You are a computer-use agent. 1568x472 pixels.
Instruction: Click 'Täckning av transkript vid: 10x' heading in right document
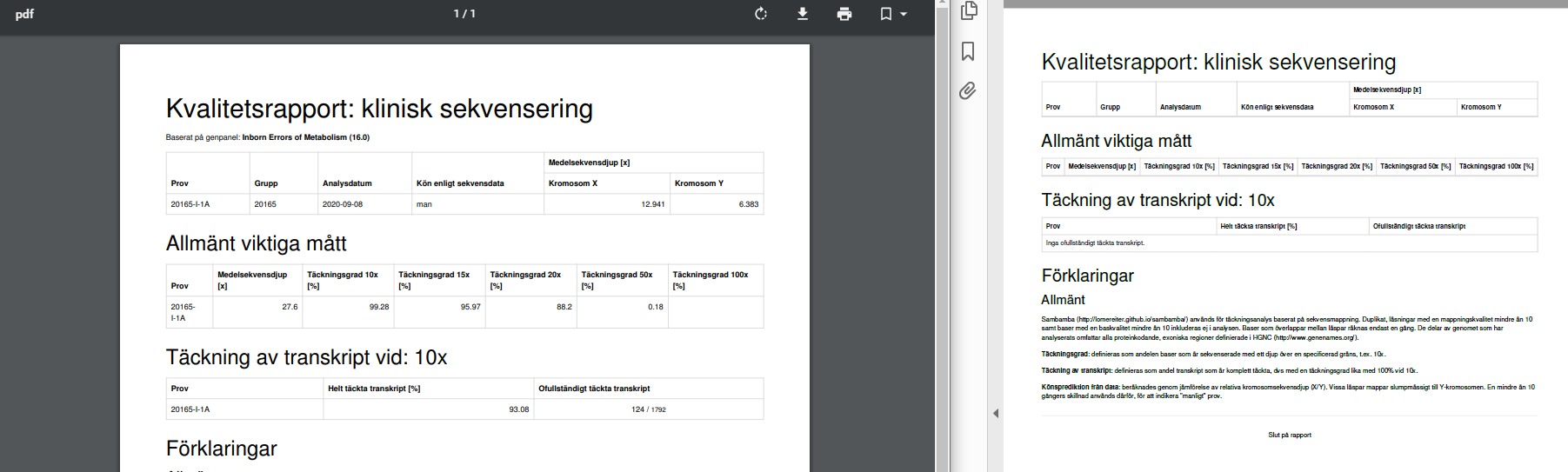(x=1158, y=200)
